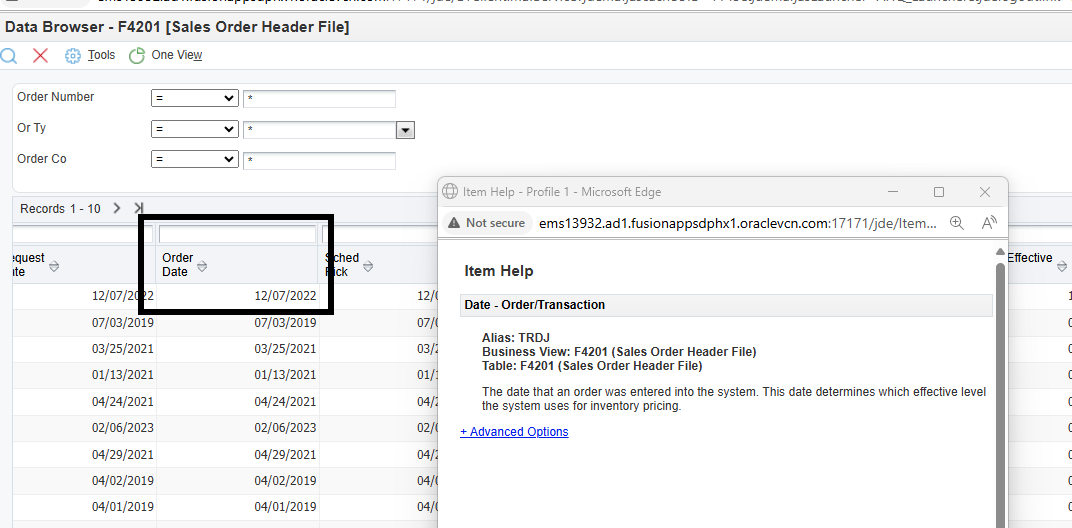This screenshot has width=1072, height=528.
Task: Open Order Number operator dropdown
Action: (195, 98)
